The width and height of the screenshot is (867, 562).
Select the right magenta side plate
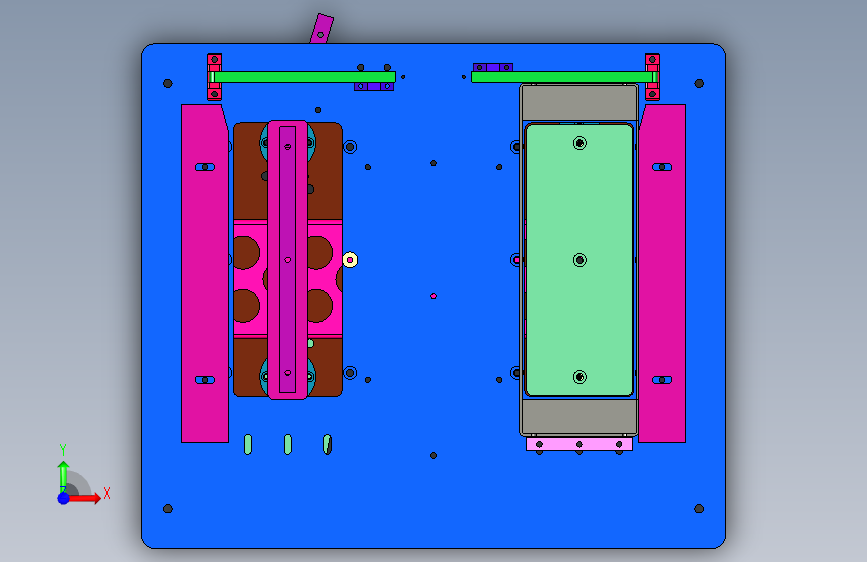[x=662, y=273]
